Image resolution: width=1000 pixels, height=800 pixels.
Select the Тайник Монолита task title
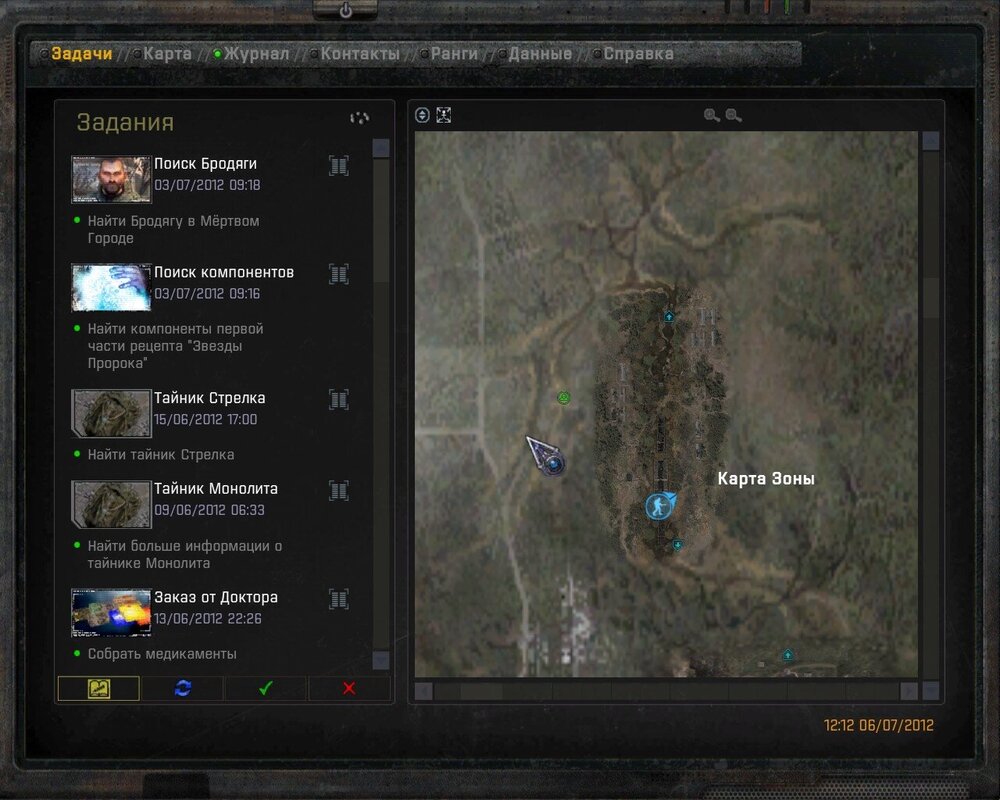pyautogui.click(x=216, y=489)
